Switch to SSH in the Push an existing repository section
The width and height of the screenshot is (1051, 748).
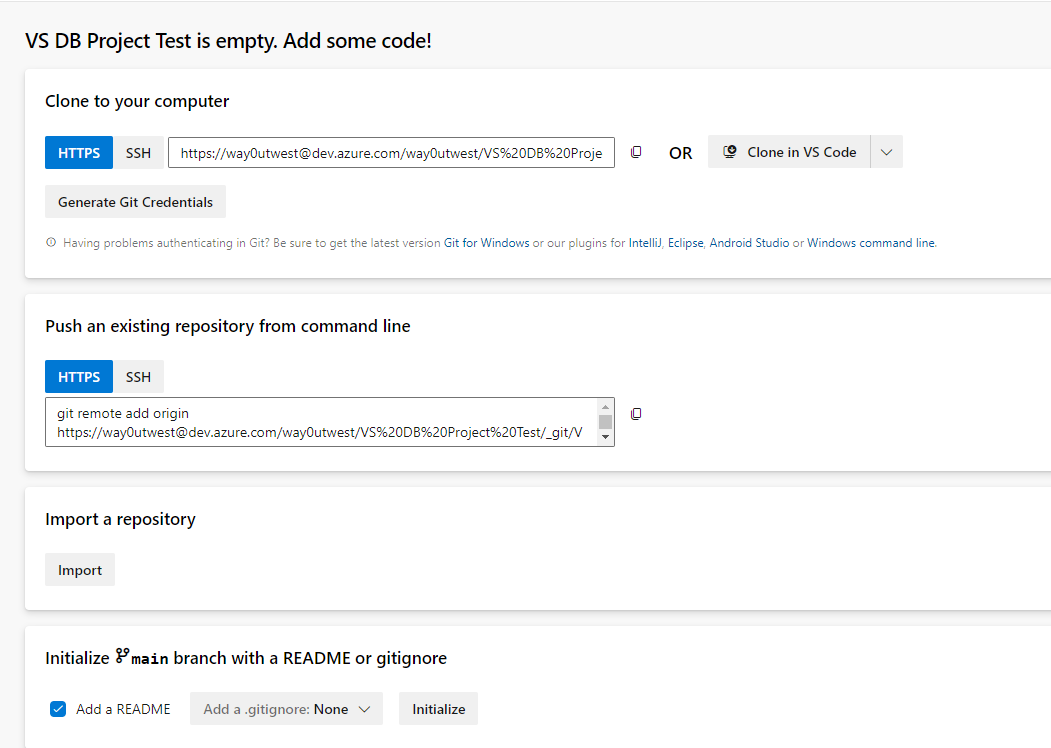pyautogui.click(x=138, y=377)
